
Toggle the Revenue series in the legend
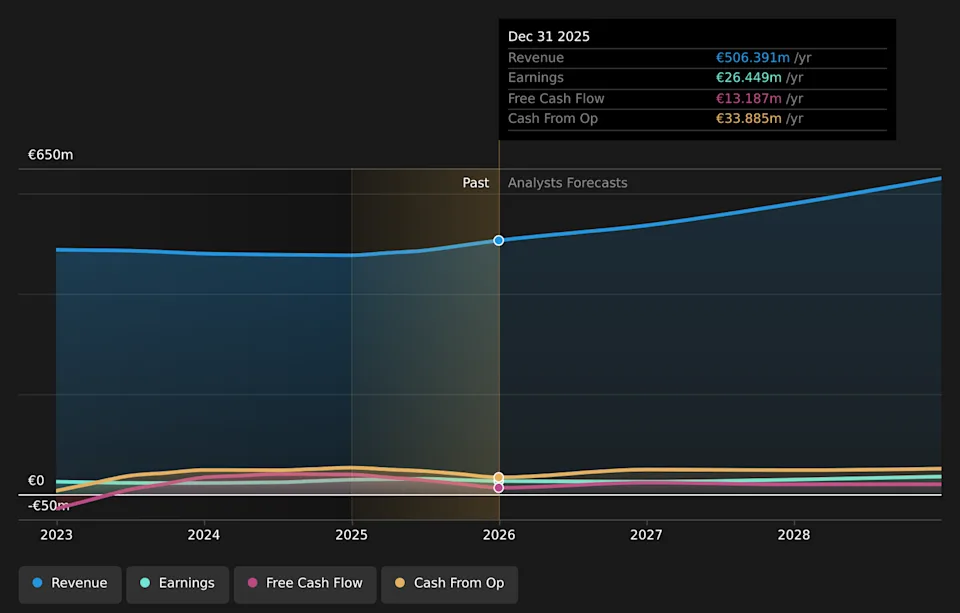coord(70,584)
